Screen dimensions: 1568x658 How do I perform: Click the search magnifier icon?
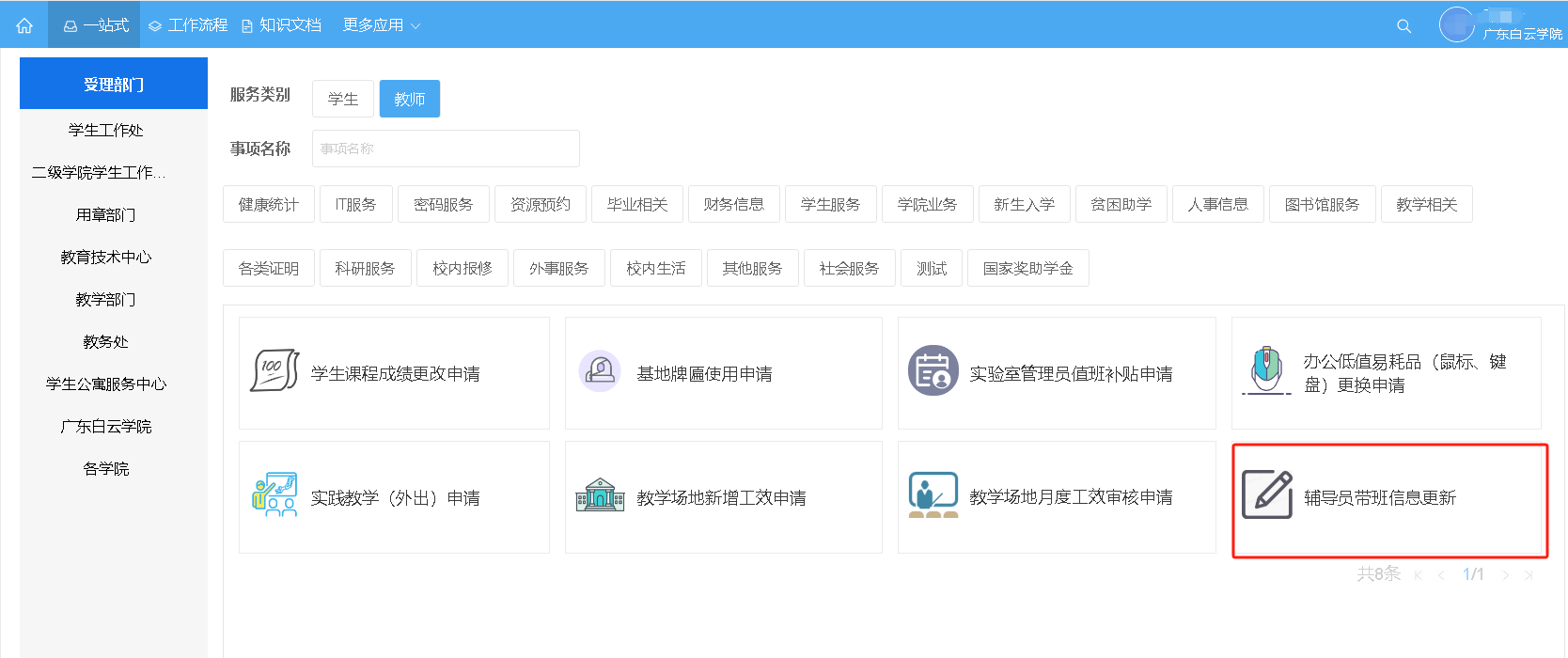point(1403,26)
